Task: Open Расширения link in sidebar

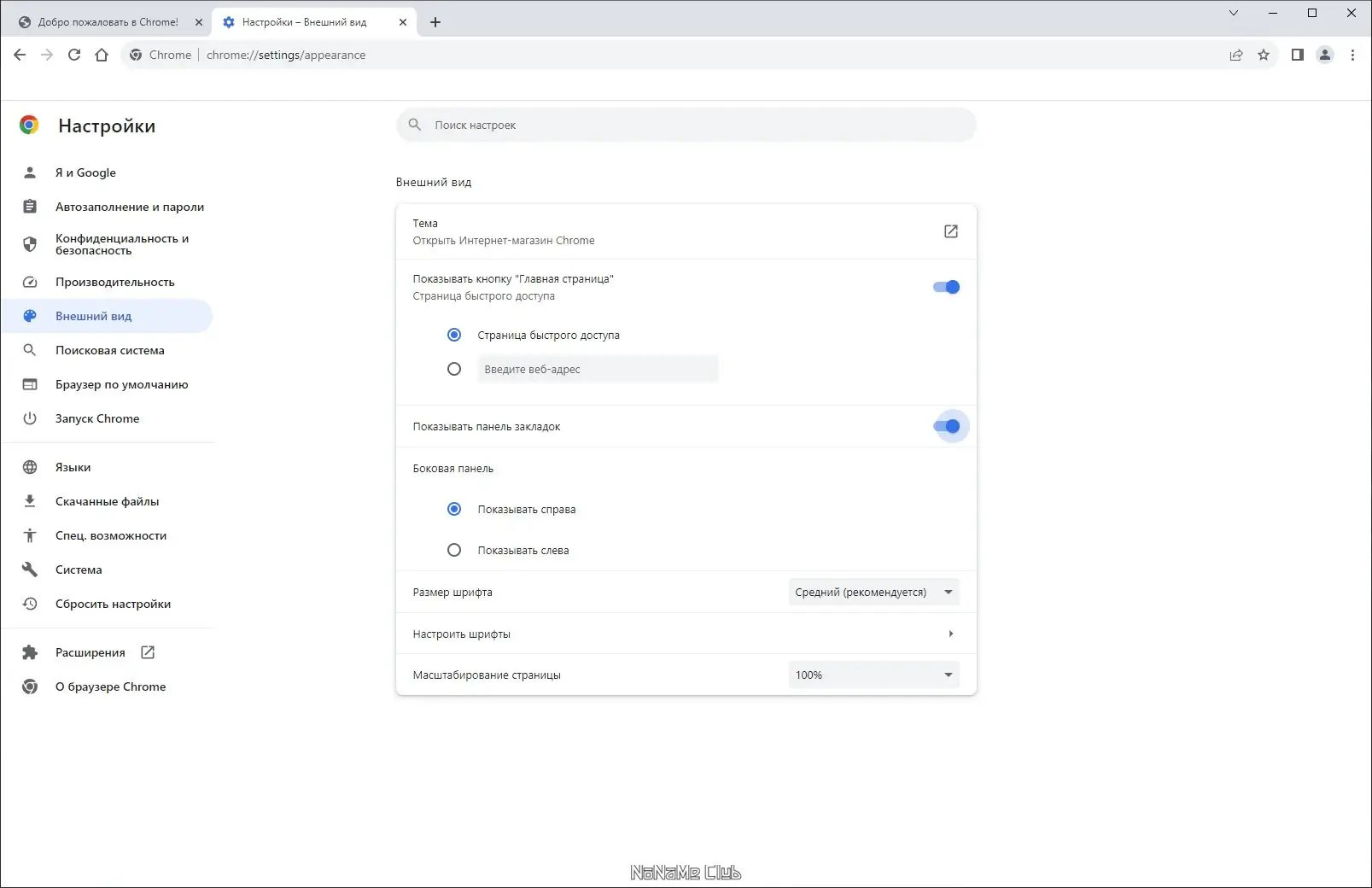Action: point(107,652)
